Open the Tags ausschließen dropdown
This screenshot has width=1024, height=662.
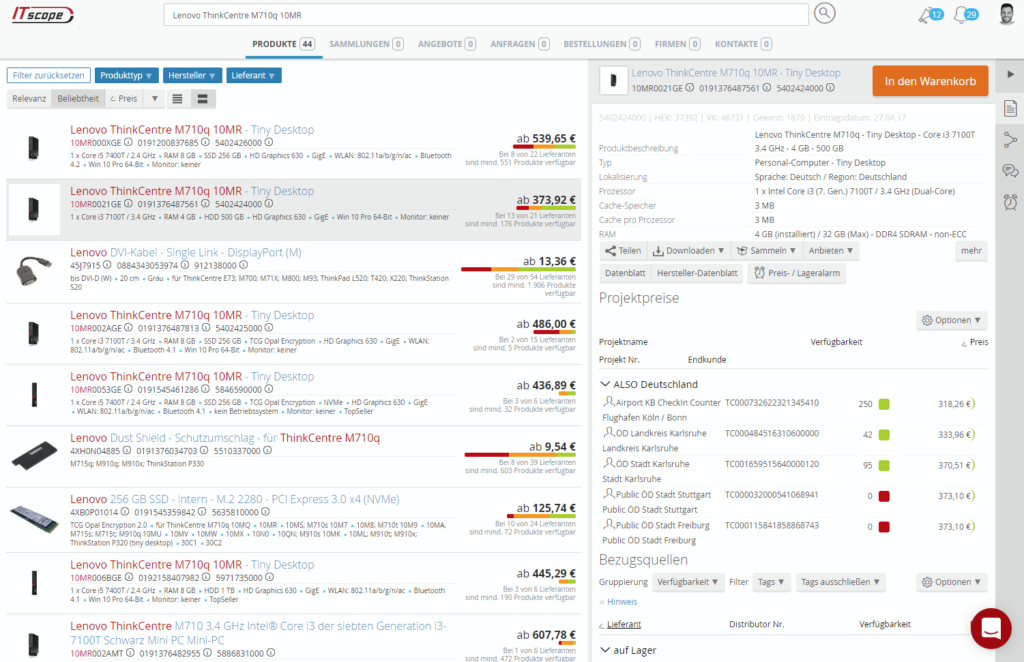pos(840,582)
